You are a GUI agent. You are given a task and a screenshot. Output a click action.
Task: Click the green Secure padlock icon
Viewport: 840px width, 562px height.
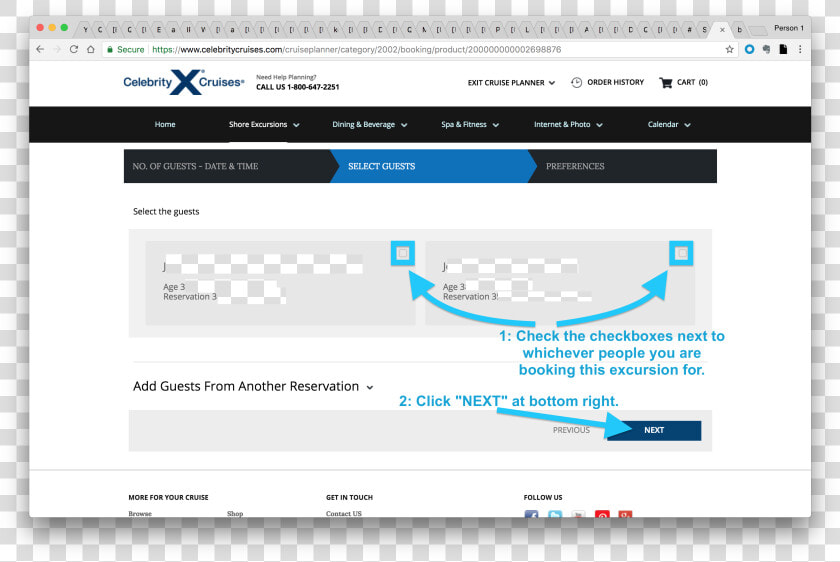[110, 49]
